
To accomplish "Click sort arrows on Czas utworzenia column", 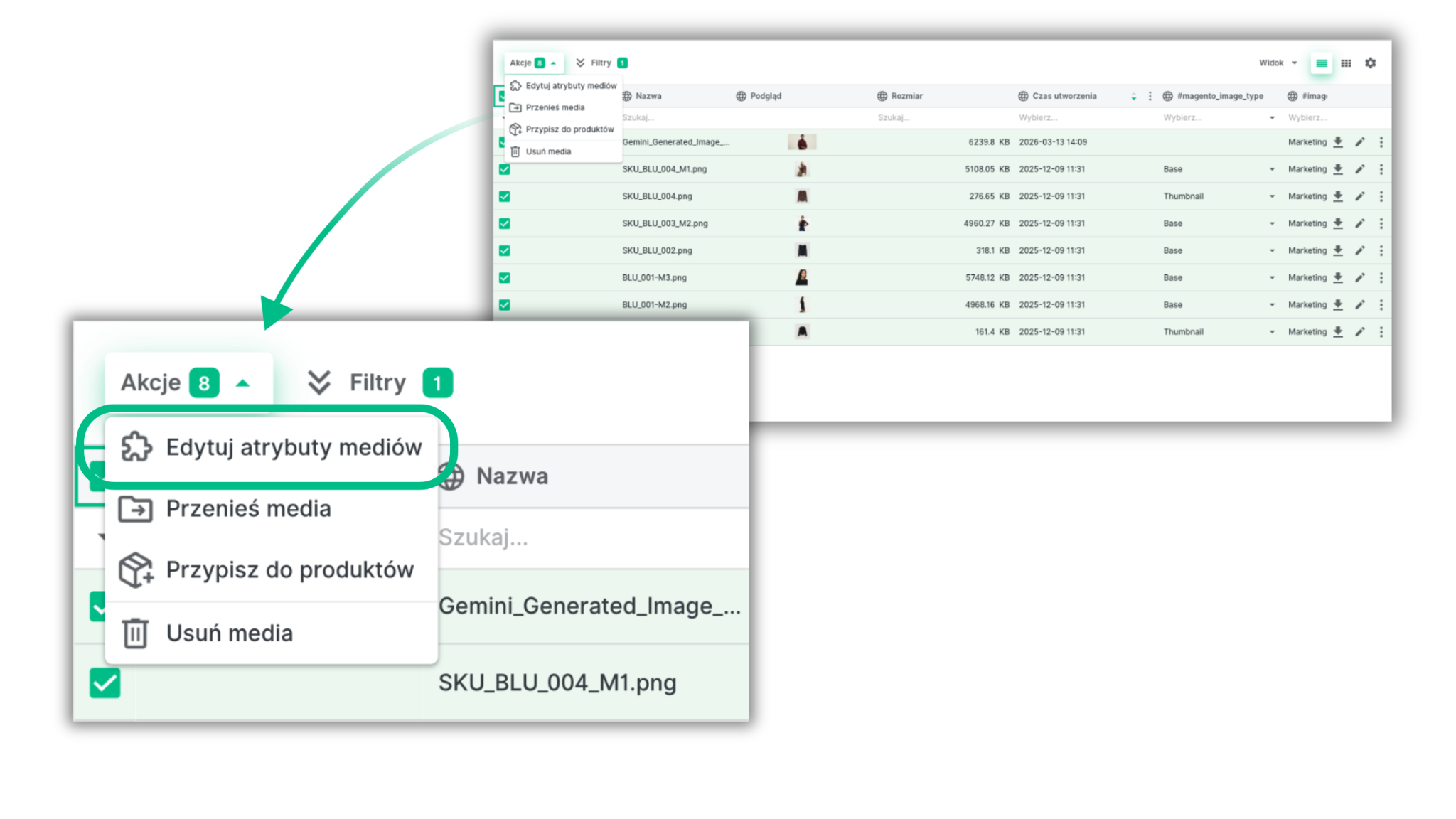I will coord(1133,96).
